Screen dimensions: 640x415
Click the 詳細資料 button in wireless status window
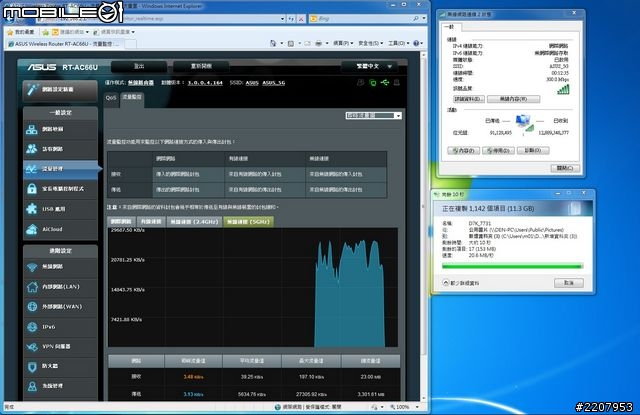(x=469, y=99)
